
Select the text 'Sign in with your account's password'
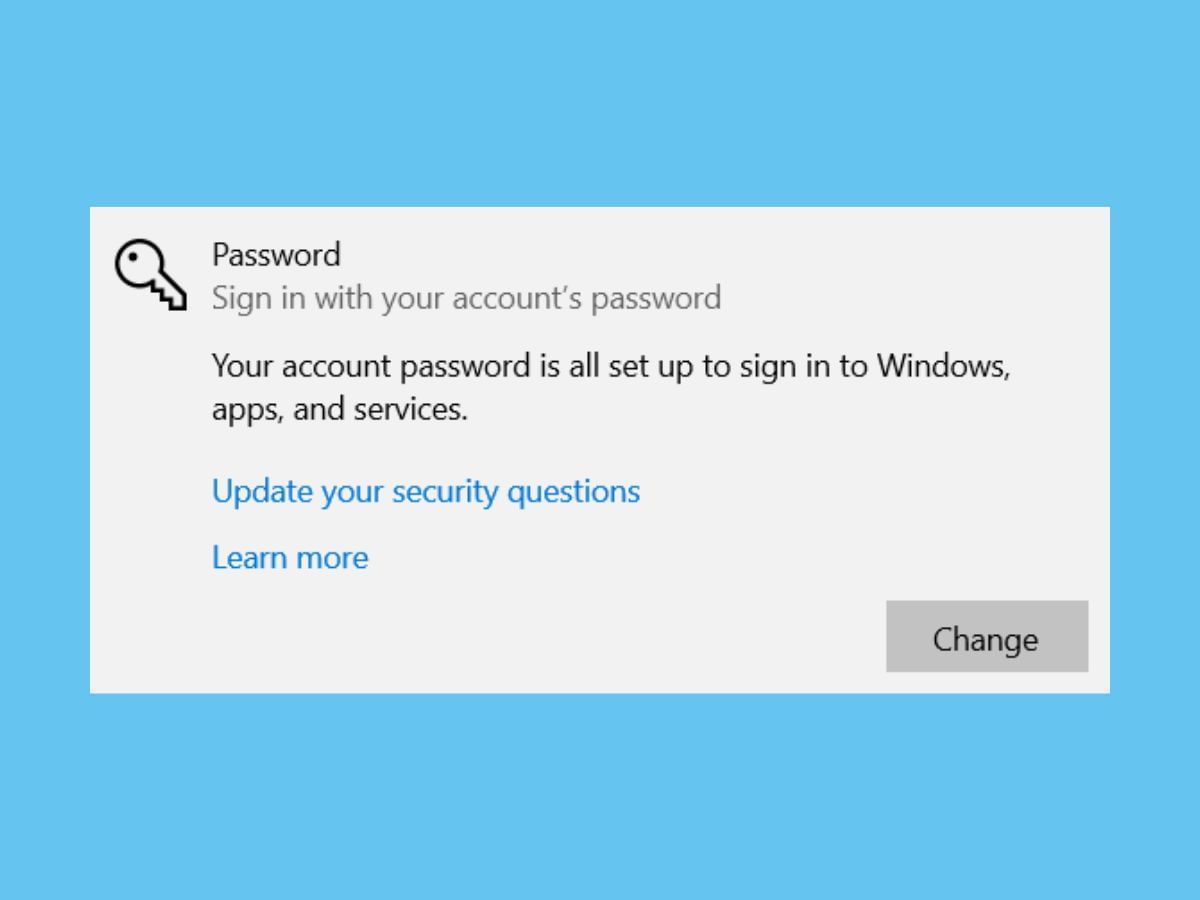pyautogui.click(x=466, y=298)
